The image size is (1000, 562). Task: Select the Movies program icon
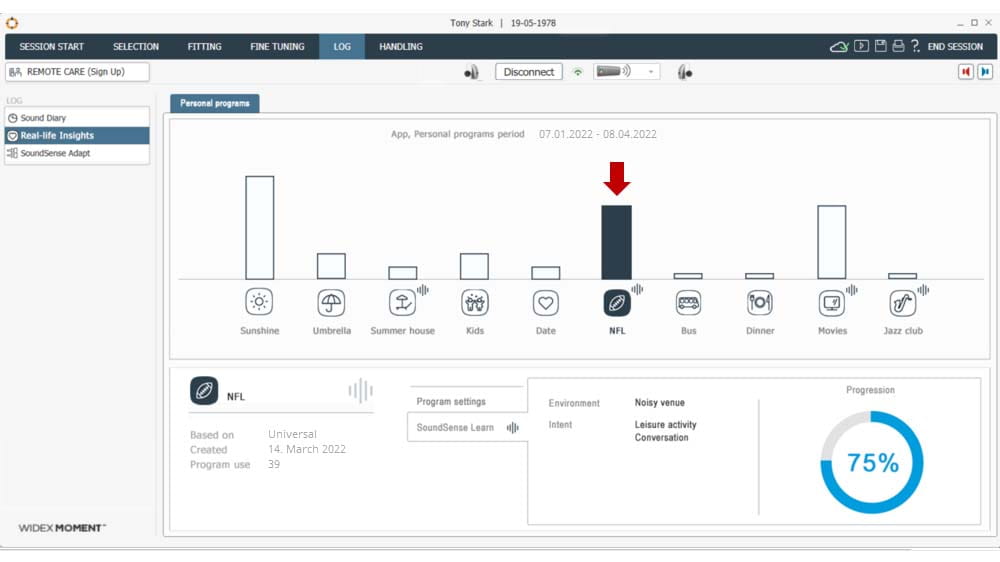click(832, 302)
